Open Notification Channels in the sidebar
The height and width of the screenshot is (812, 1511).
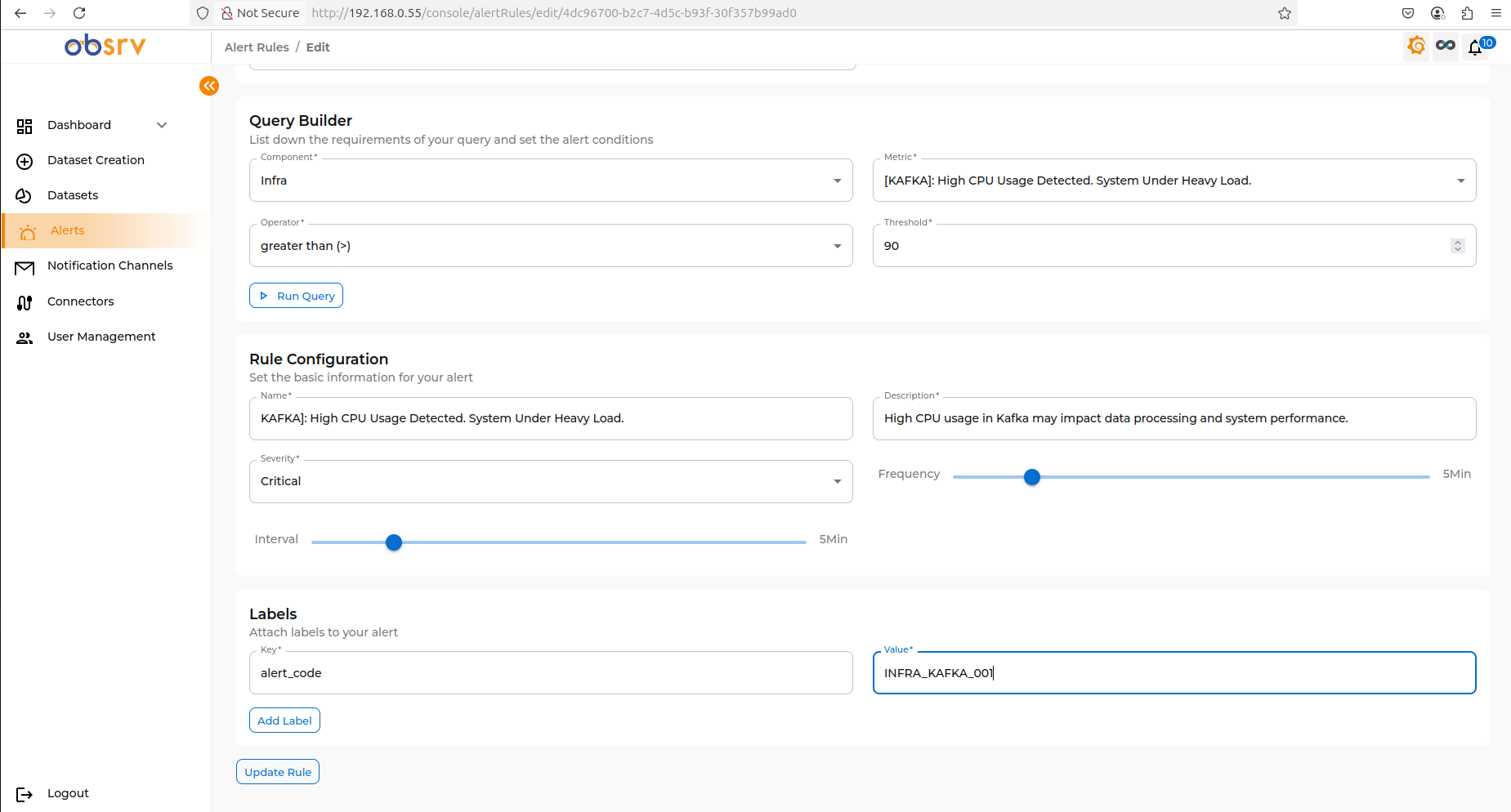(x=110, y=265)
